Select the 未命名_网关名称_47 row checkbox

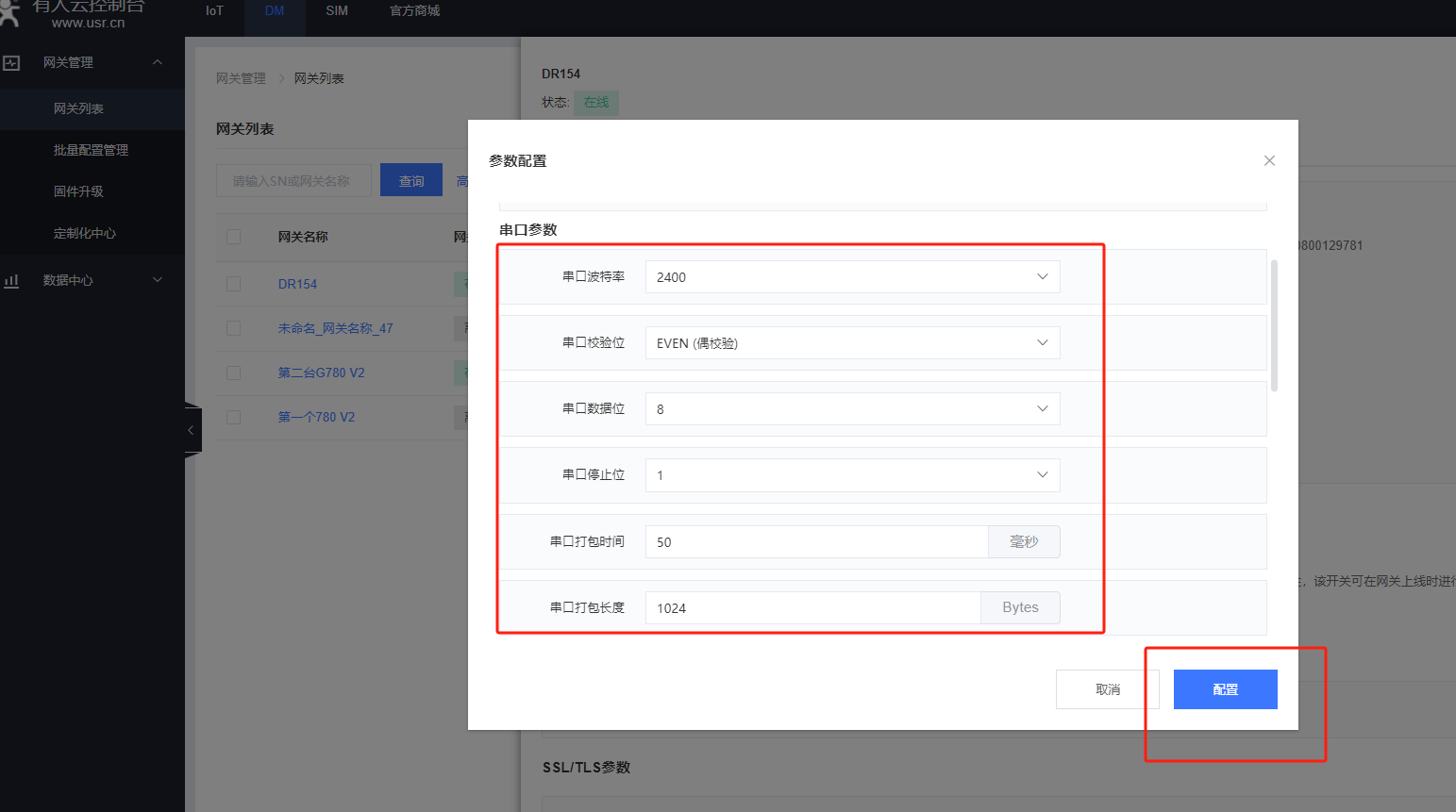(x=234, y=328)
